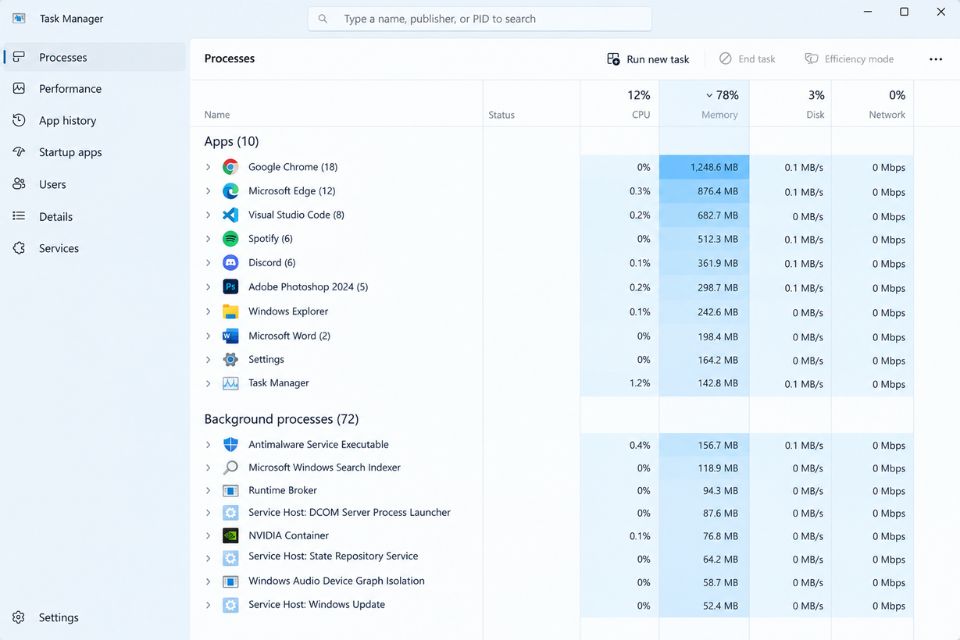Screen dimensions: 960x640
Task: Click the Windows Explorer folder icon
Action: coord(230,311)
